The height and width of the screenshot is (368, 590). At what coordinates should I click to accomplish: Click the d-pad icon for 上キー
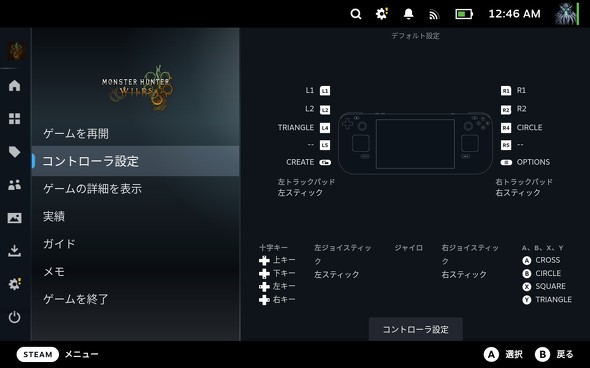(x=264, y=260)
